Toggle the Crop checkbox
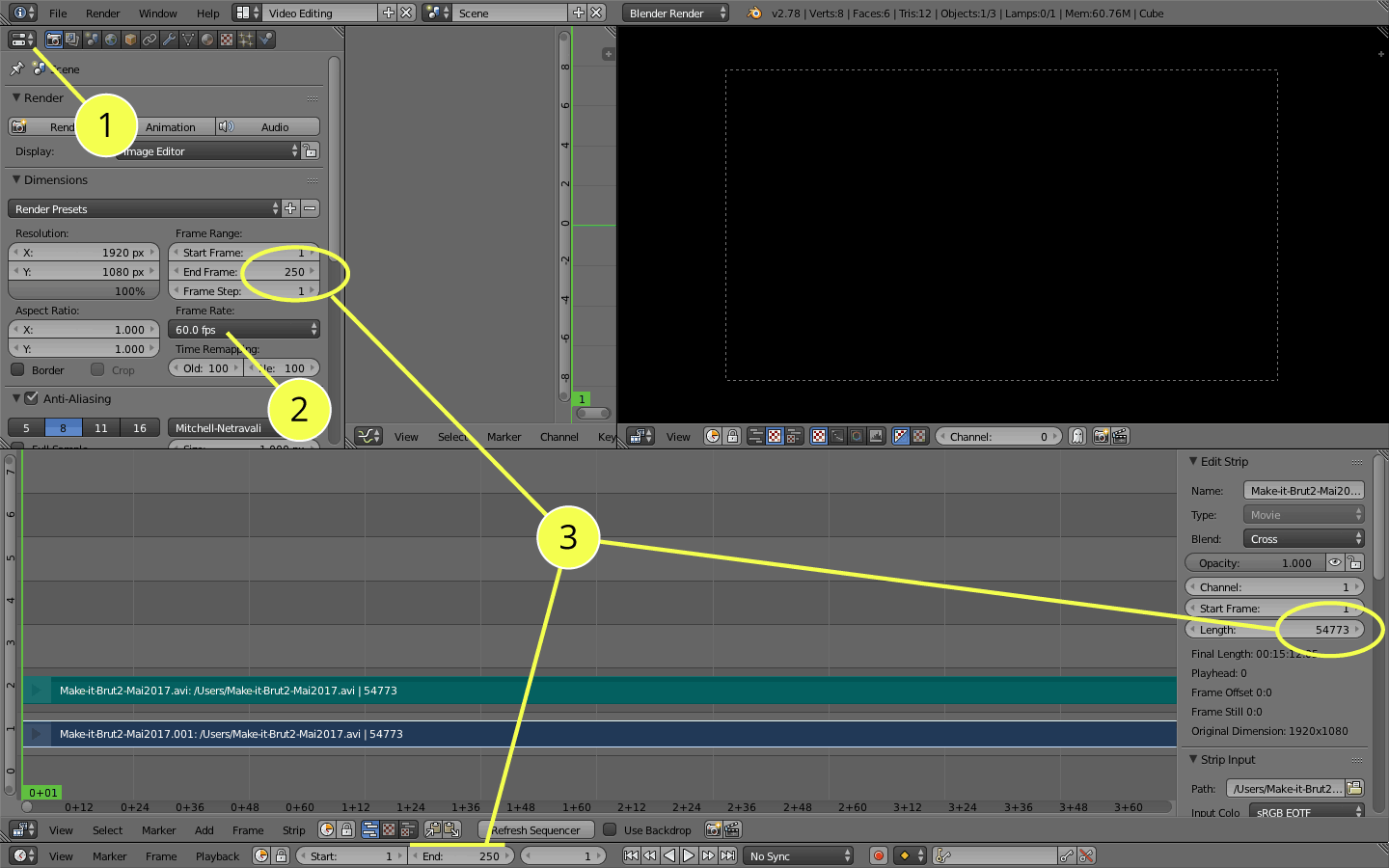Image resolution: width=1389 pixels, height=868 pixels. [97, 369]
